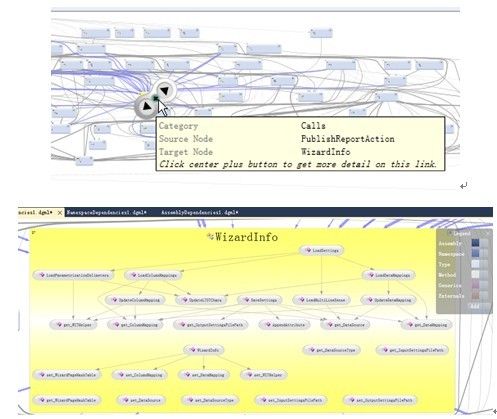The height and width of the screenshot is (419, 497).
Task: Select the UpdateDataMapping node
Action: [x=389, y=300]
